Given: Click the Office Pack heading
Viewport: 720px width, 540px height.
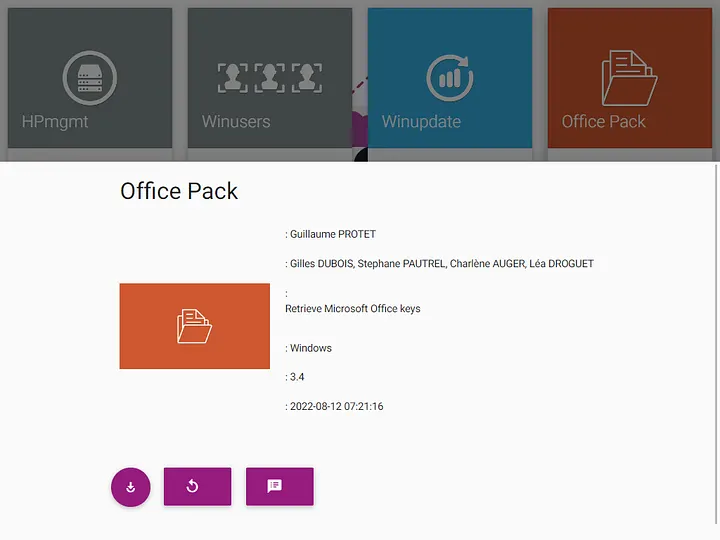Looking at the screenshot, I should pos(179,191).
